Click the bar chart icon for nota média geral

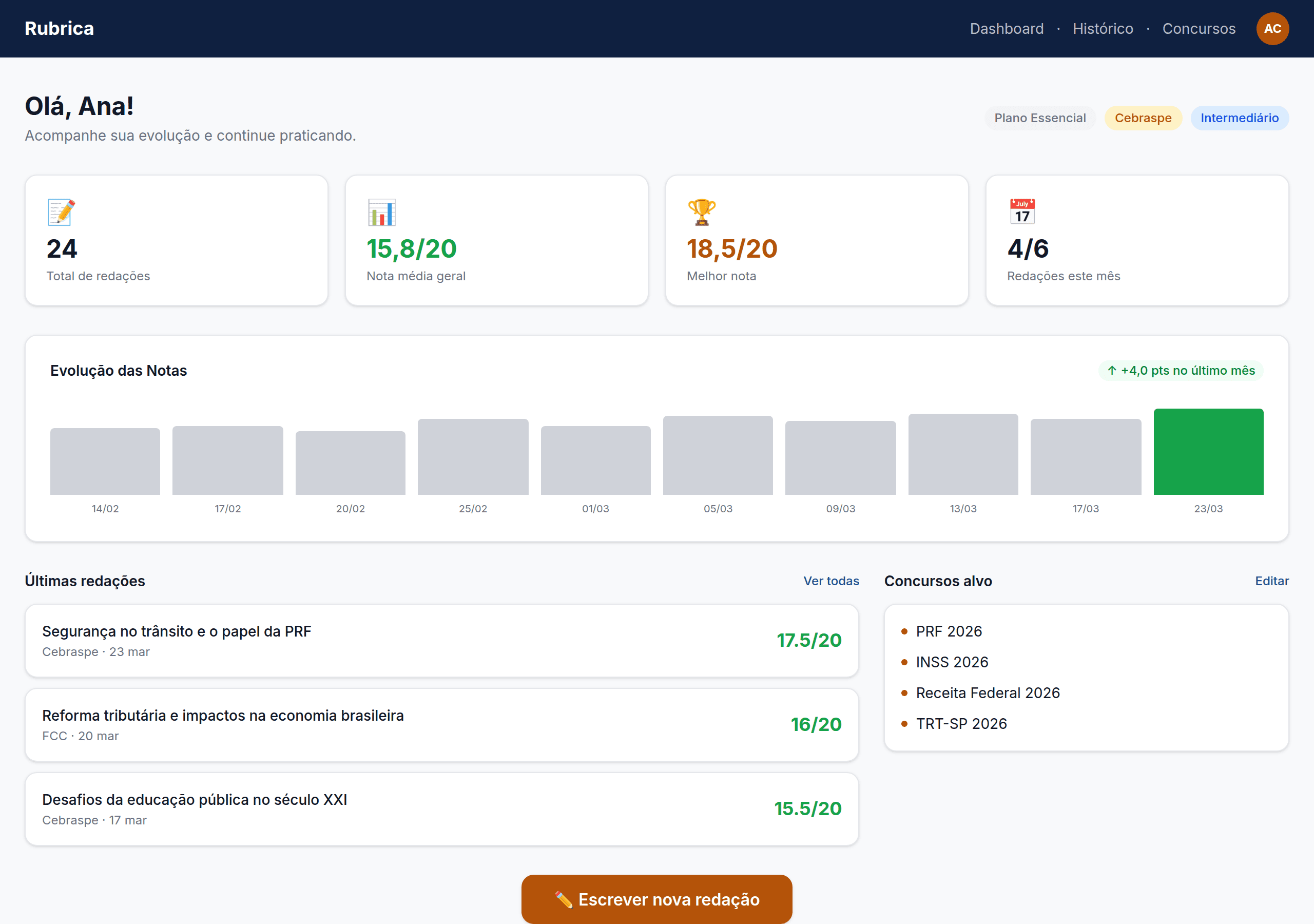click(381, 211)
